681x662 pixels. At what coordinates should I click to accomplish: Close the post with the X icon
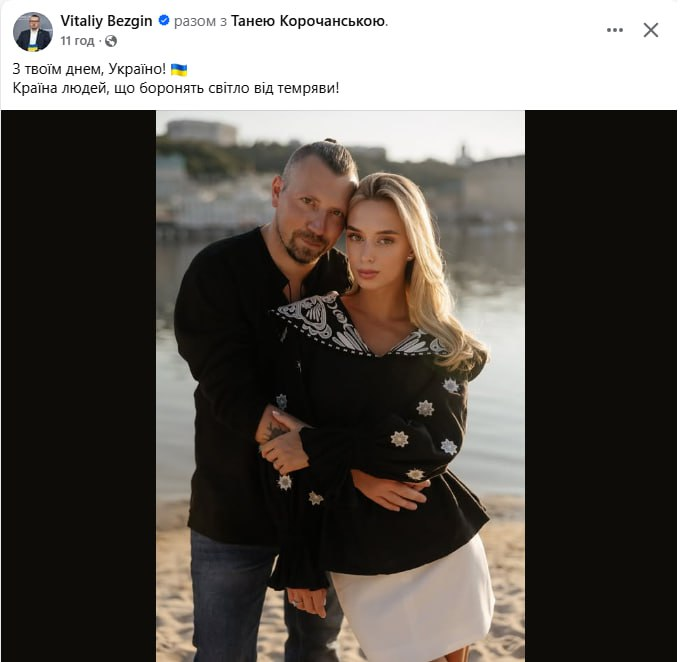tap(651, 30)
